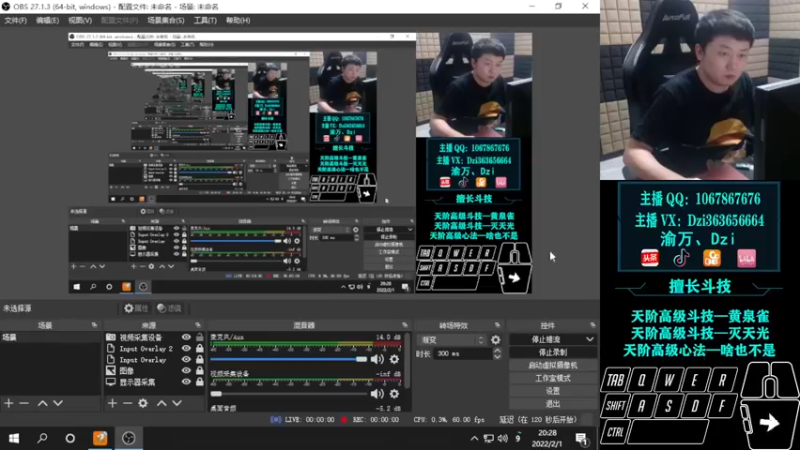Toggle visibility of Input Overlay 2
Screen dimensions: 800x450
[x=186, y=348]
